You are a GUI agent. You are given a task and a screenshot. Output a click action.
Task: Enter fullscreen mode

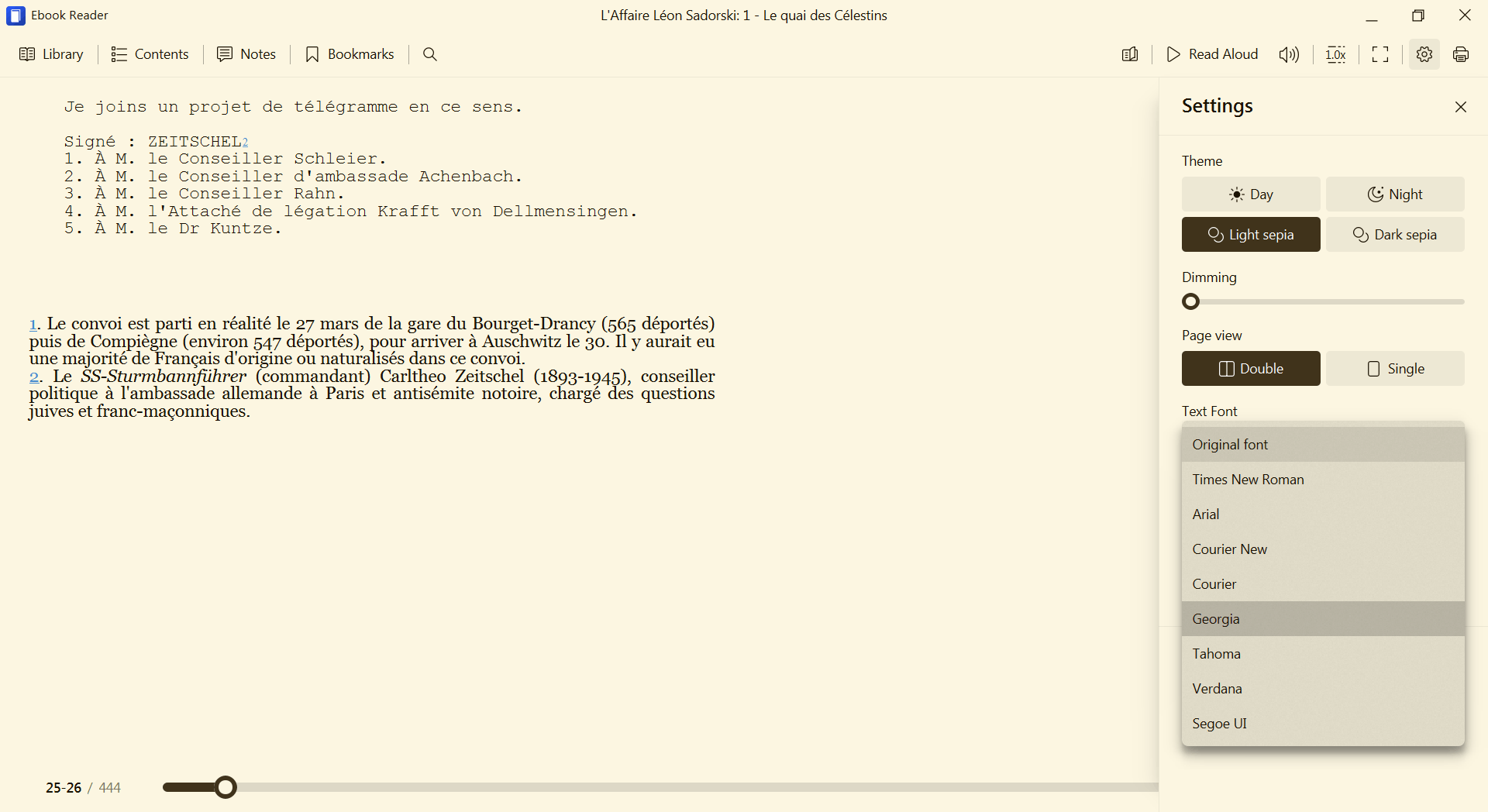click(1380, 54)
